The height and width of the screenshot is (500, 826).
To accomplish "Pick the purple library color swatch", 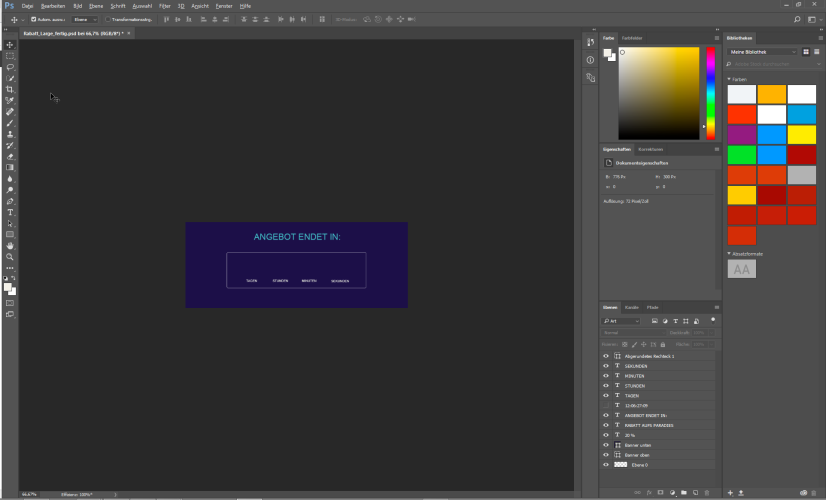I will 742,135.
